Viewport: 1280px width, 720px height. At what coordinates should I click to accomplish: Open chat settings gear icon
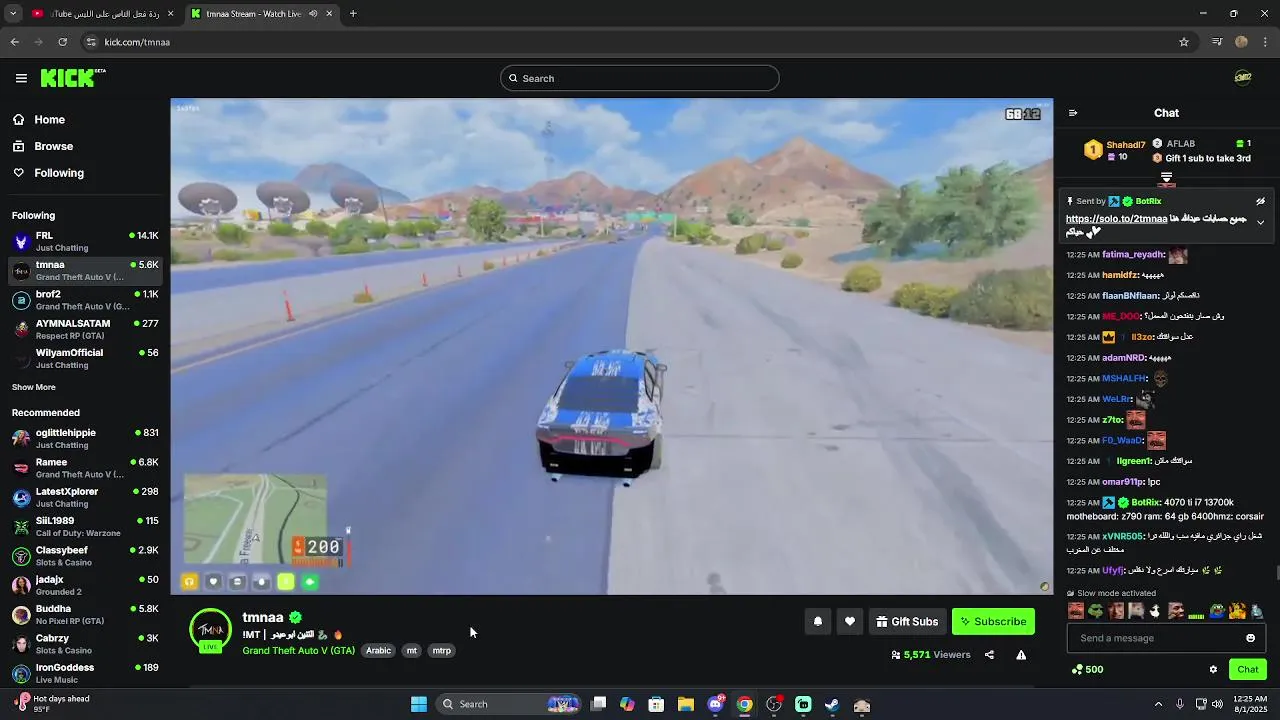coord(1213,669)
